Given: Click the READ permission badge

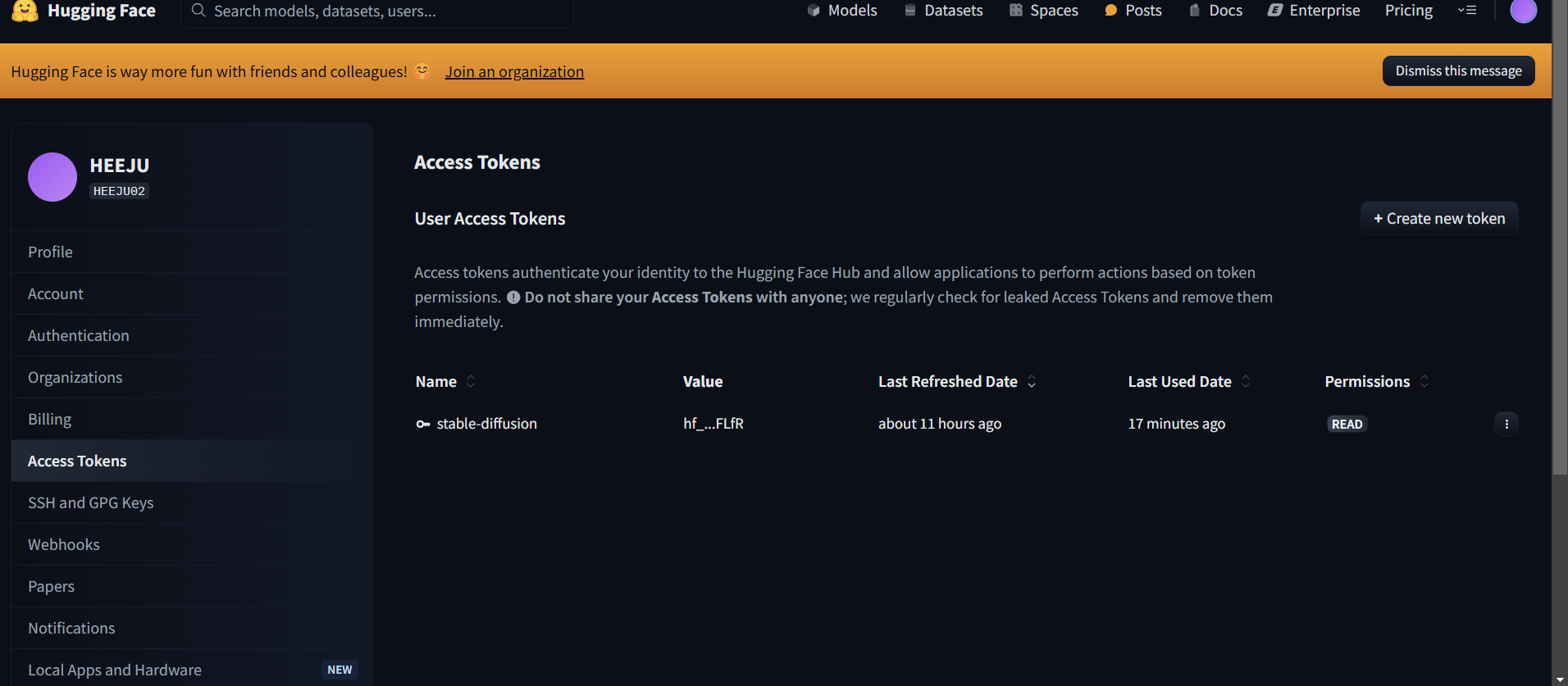Looking at the screenshot, I should click(1347, 424).
